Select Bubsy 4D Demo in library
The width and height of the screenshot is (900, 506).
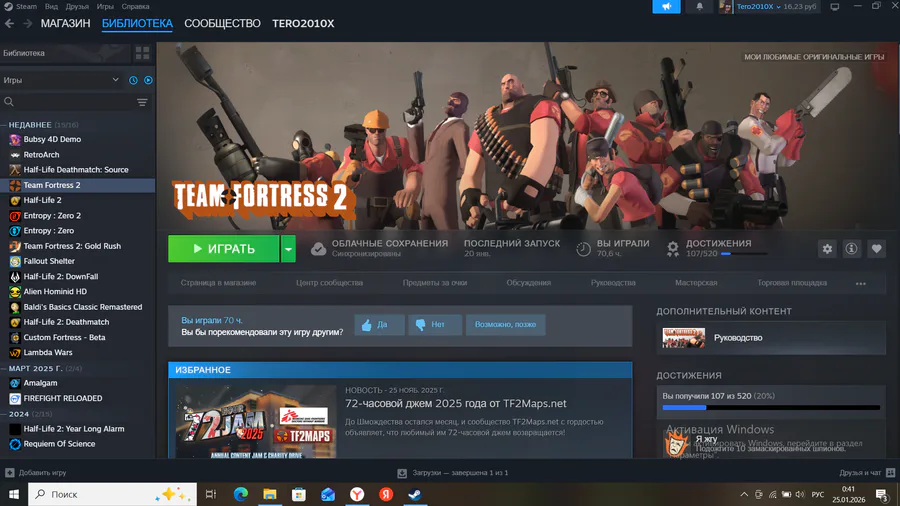point(77,139)
